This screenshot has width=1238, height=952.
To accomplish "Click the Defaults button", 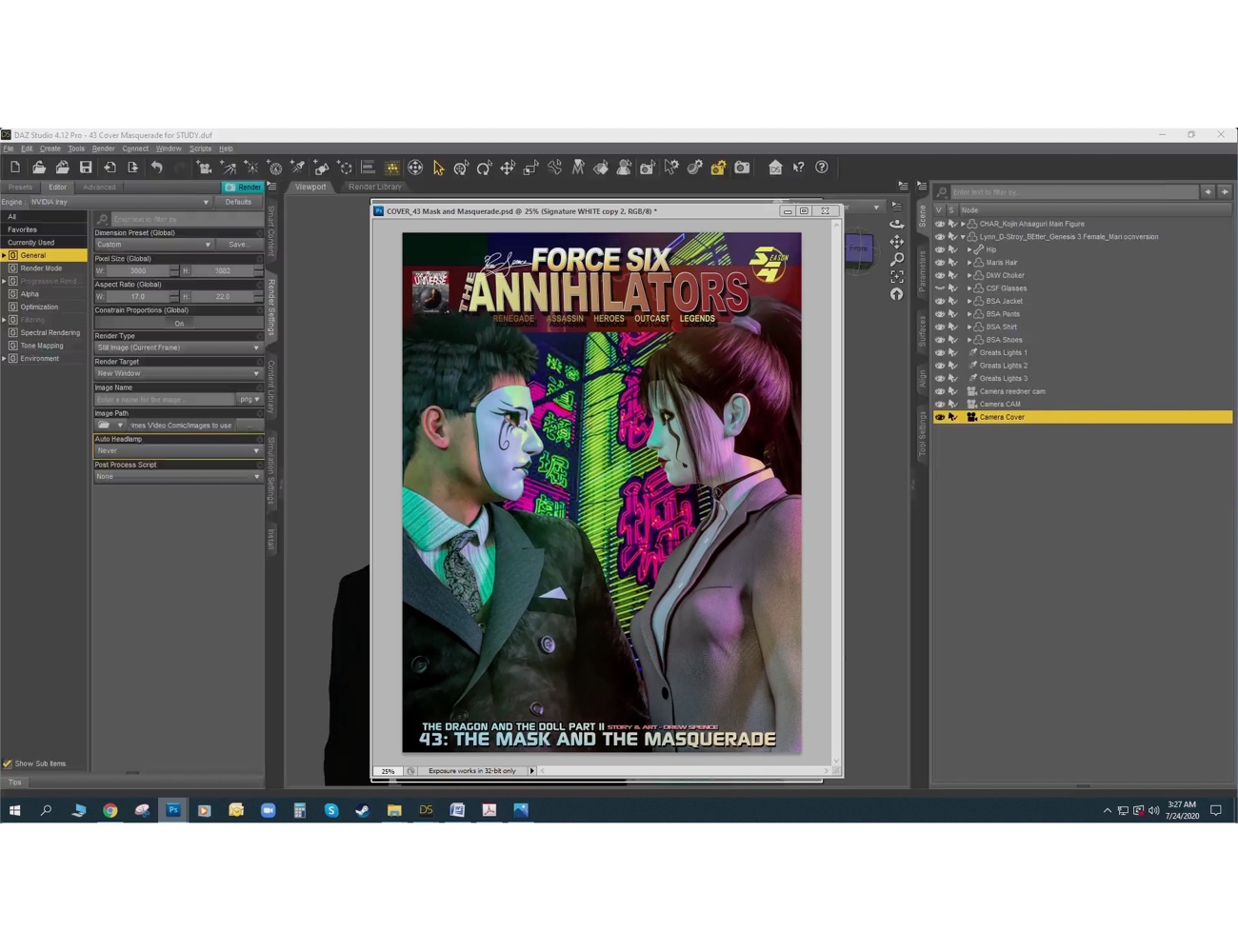I will click(x=238, y=202).
